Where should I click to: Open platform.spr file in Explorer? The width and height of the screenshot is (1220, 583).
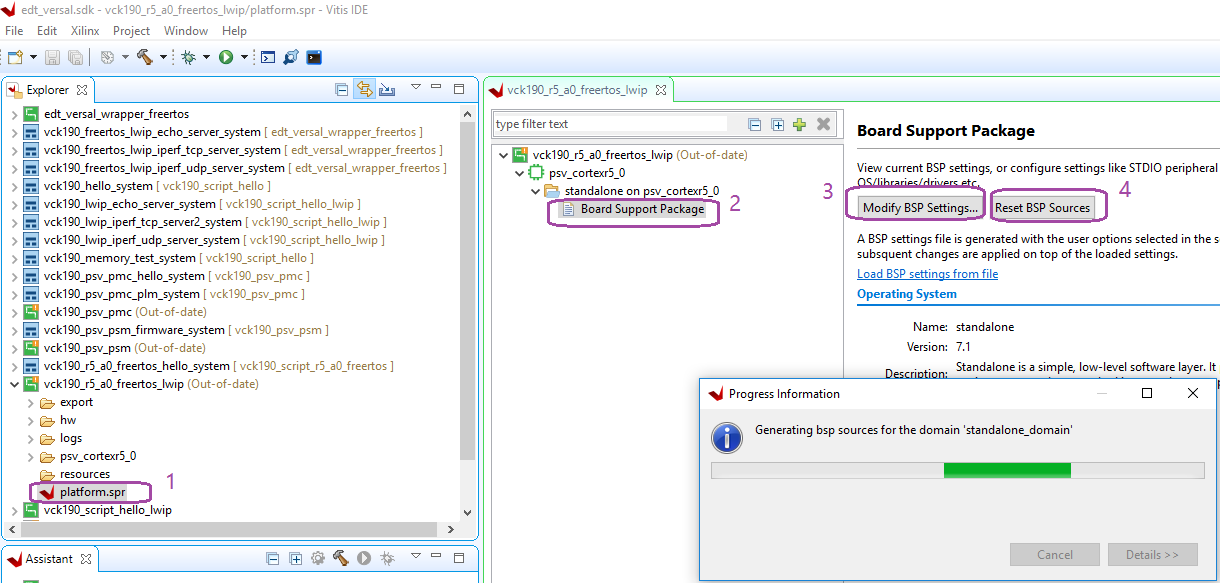click(x=93, y=492)
